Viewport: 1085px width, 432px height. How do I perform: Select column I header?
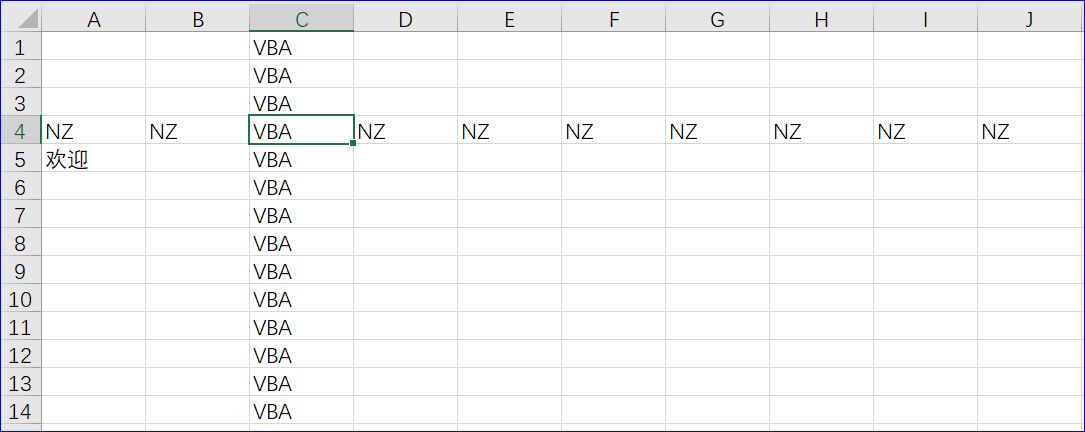click(925, 20)
